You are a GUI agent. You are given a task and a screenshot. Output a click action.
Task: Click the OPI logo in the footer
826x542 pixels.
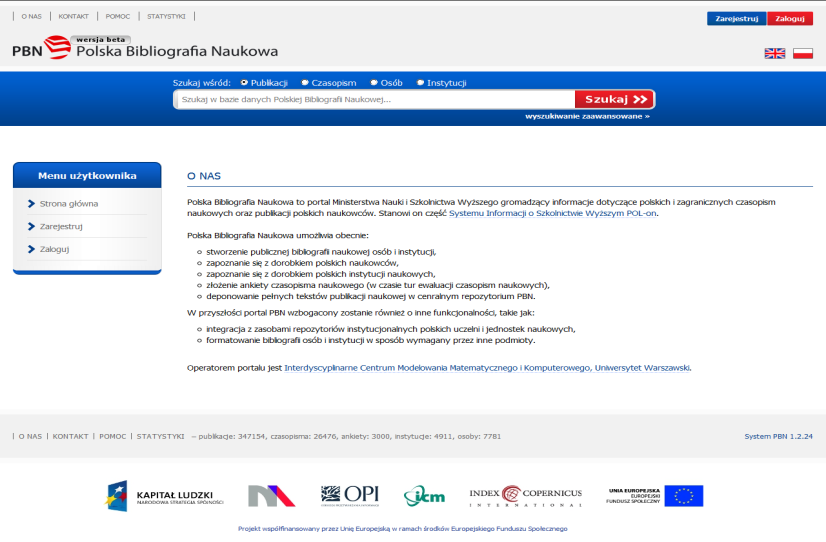pos(350,496)
